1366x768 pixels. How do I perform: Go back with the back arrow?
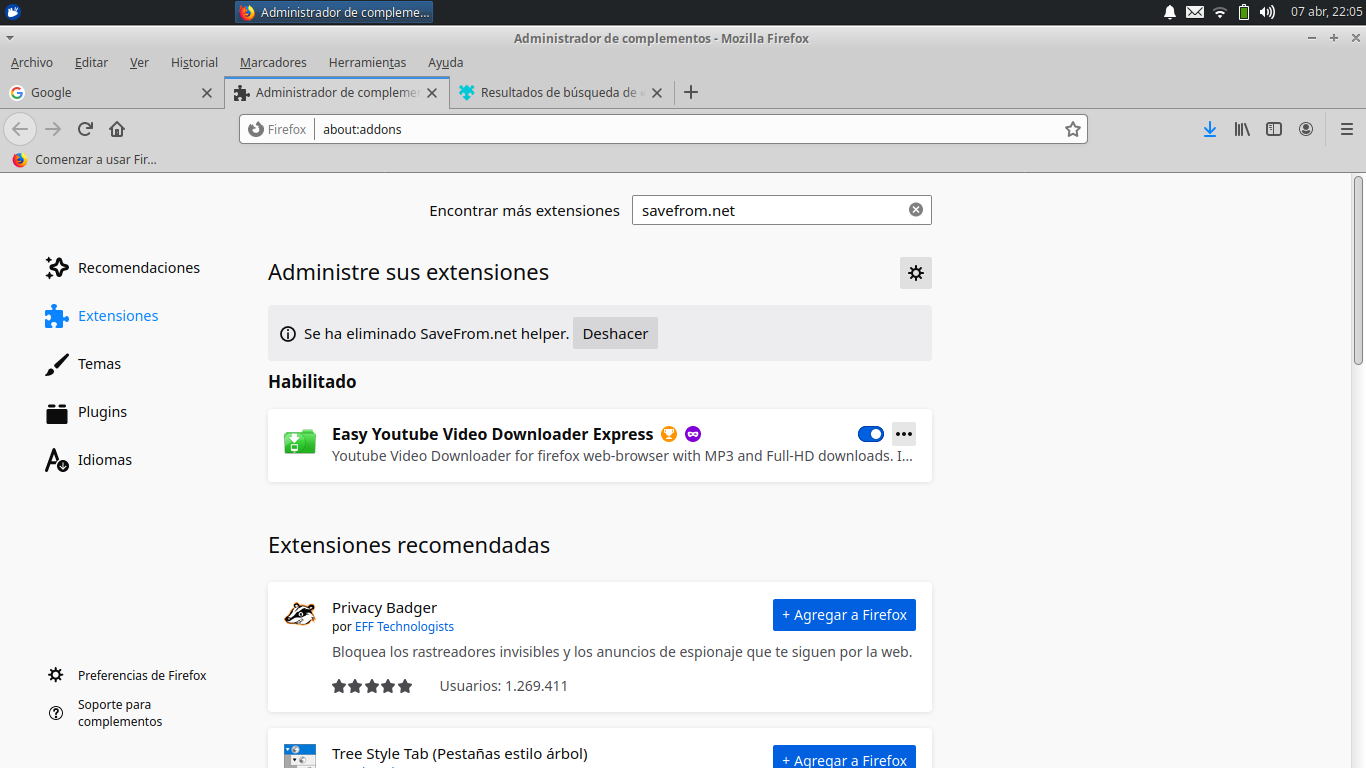20,129
